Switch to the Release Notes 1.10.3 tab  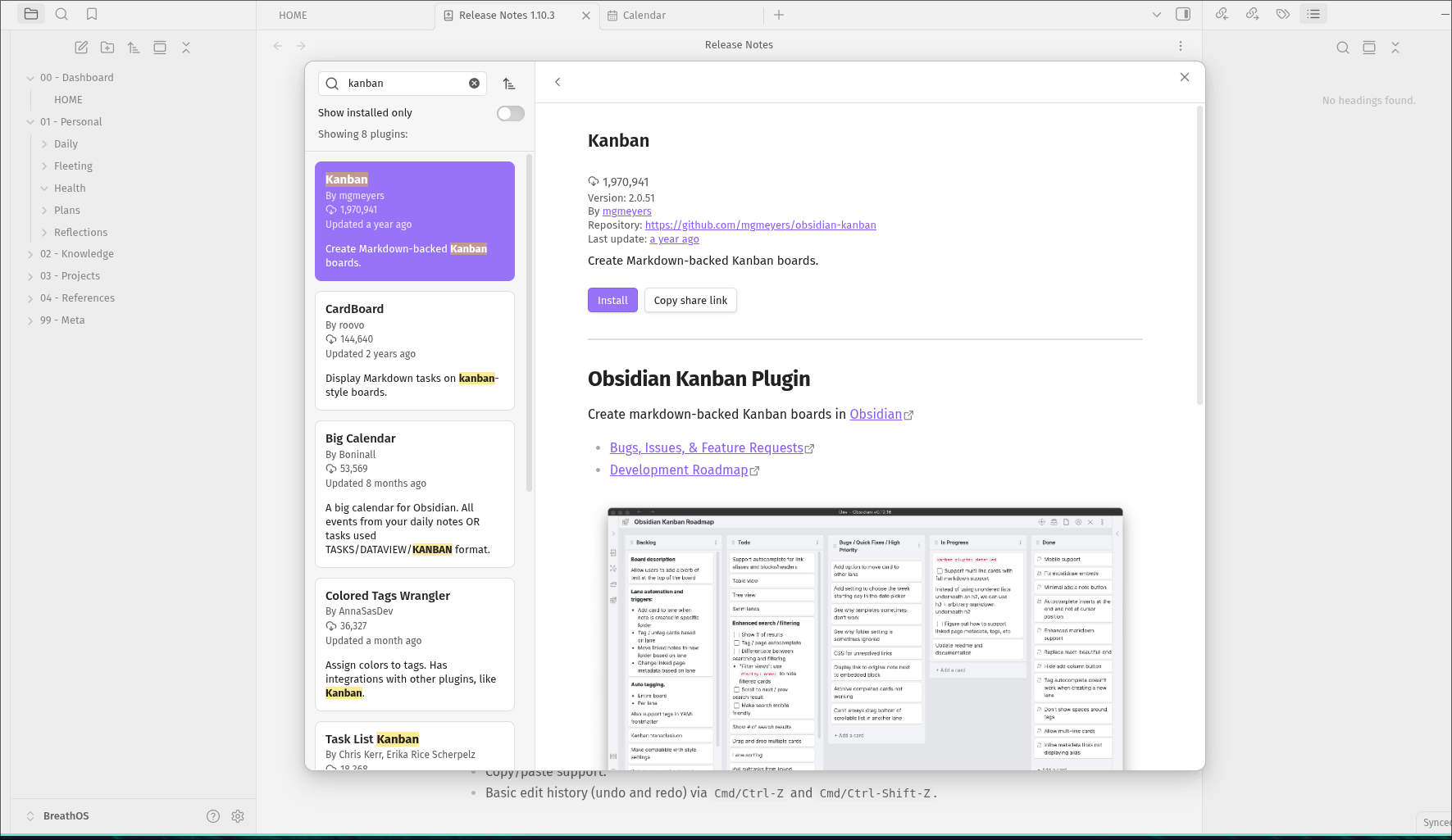tap(507, 15)
